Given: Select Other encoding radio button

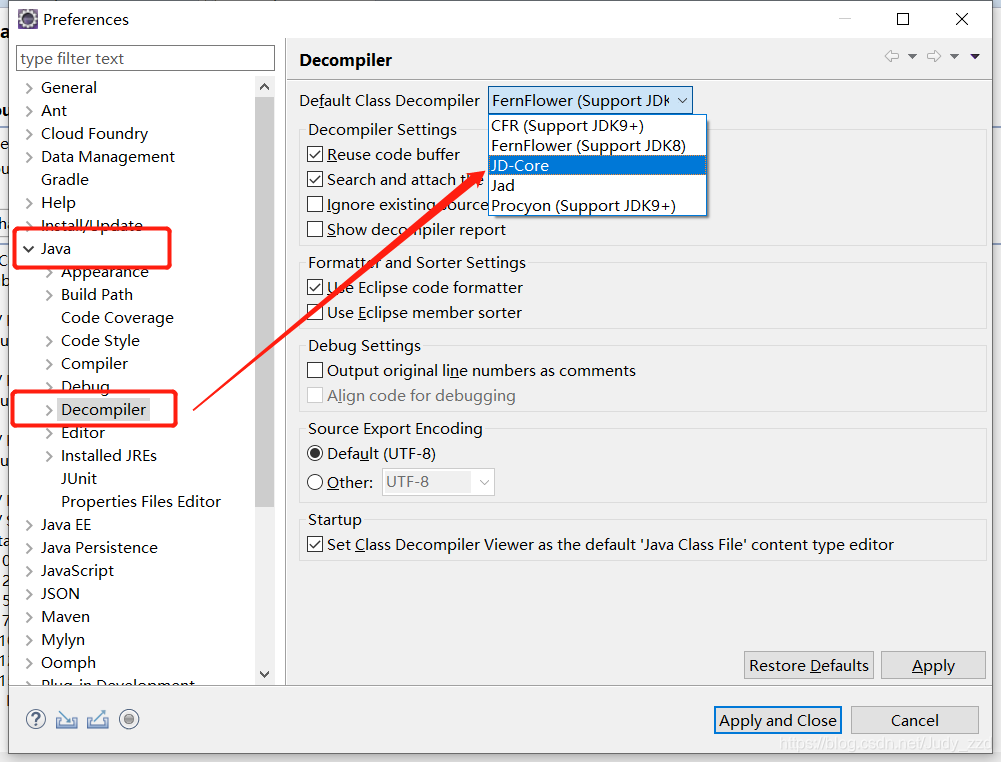Looking at the screenshot, I should tap(315, 482).
